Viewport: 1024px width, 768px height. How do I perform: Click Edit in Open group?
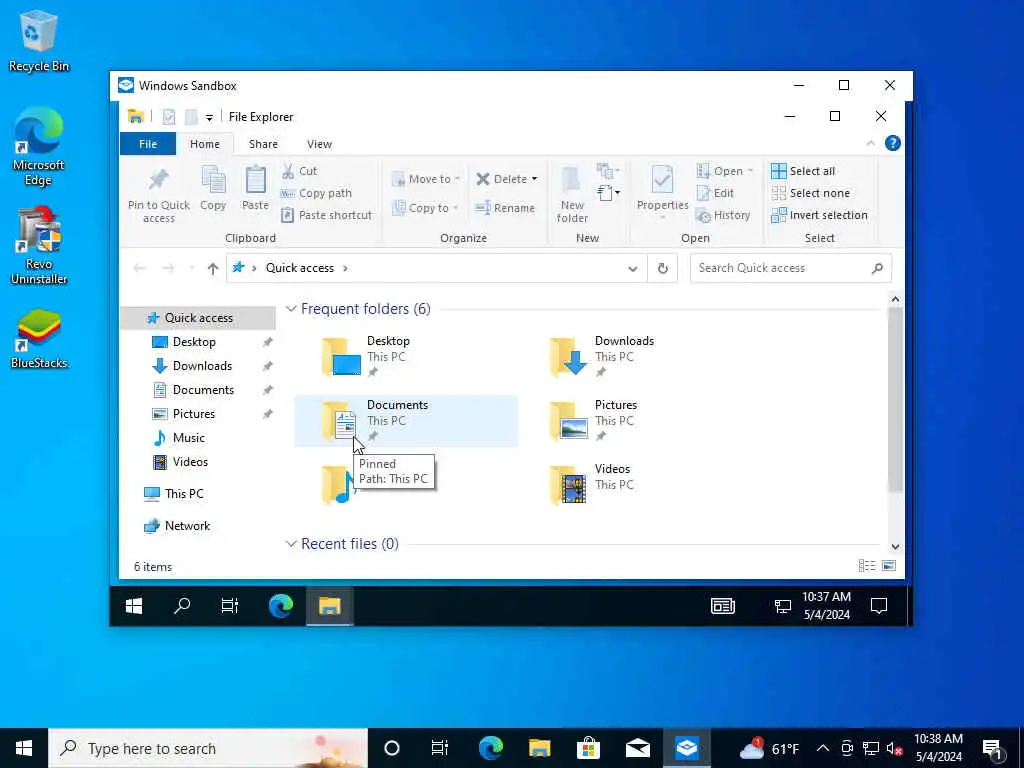[x=715, y=193]
